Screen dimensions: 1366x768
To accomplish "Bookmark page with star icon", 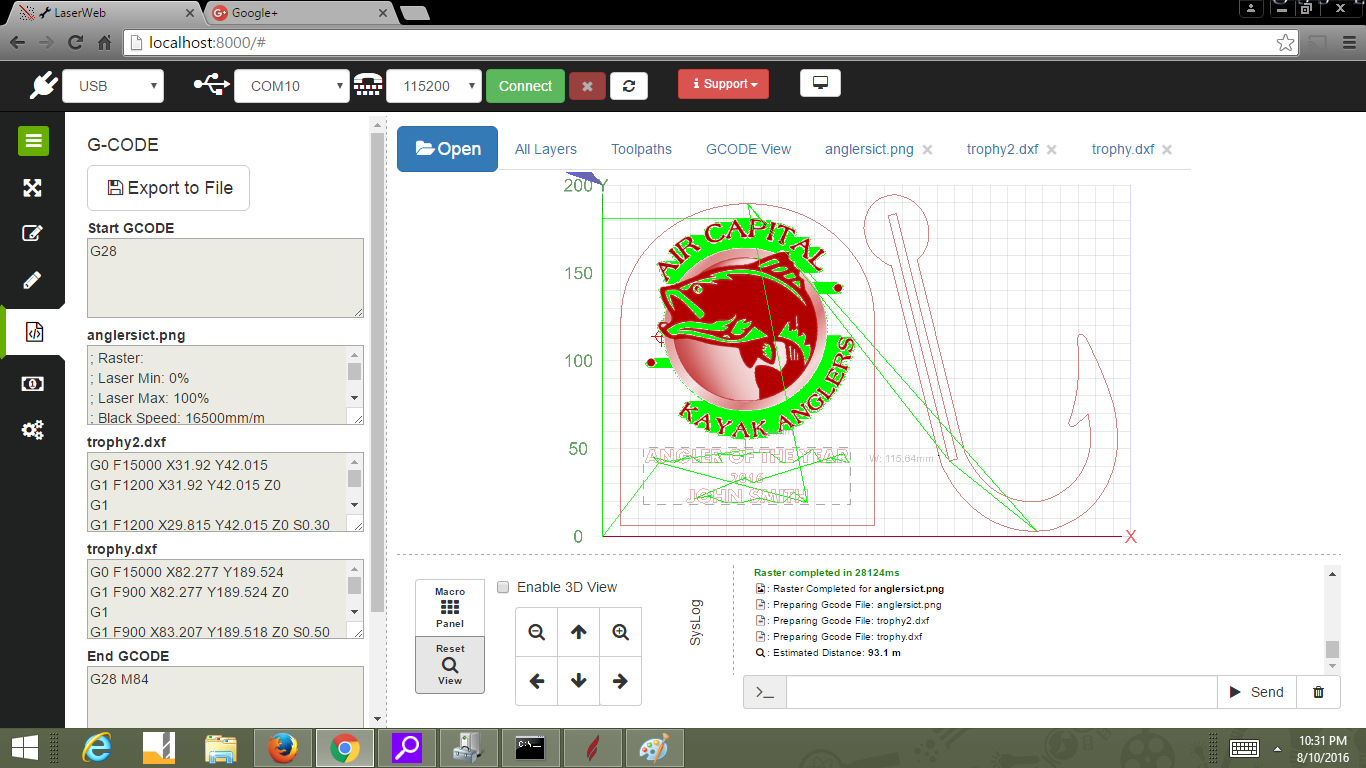I will pyautogui.click(x=1285, y=43).
